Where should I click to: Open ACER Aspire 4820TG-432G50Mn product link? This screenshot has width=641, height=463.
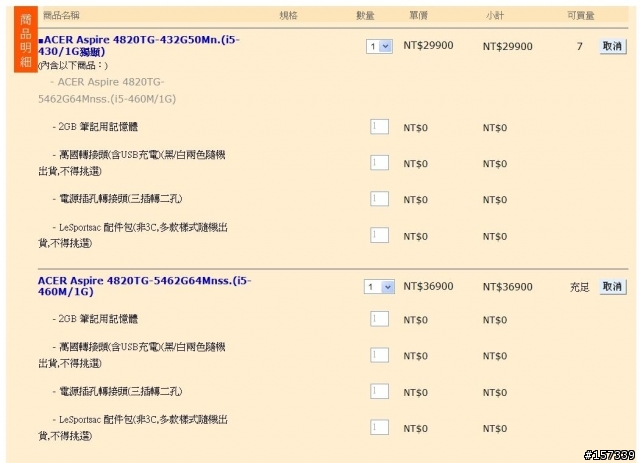(x=139, y=46)
